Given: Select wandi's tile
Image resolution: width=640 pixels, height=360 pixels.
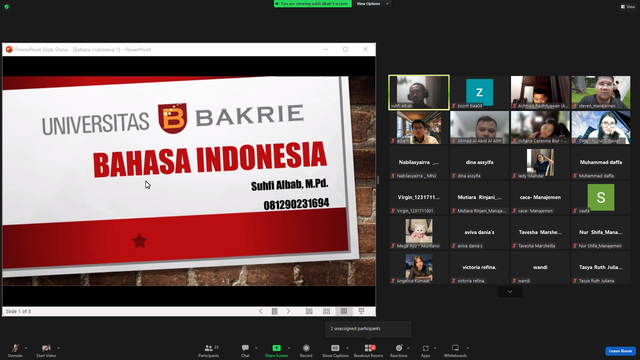Looking at the screenshot, I should pos(540,268).
